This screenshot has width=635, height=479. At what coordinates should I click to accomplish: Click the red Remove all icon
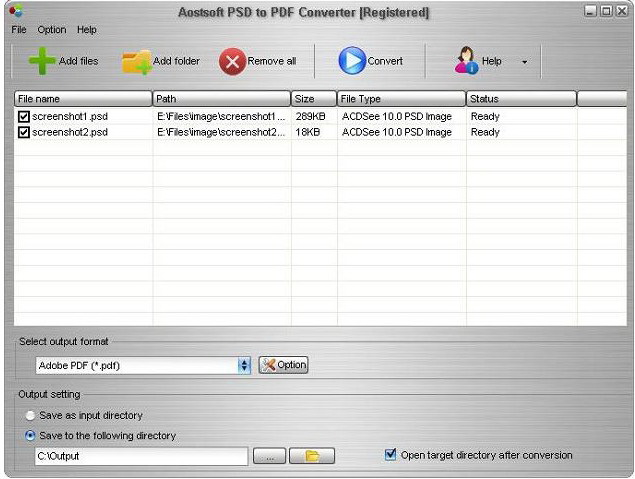[x=232, y=62]
